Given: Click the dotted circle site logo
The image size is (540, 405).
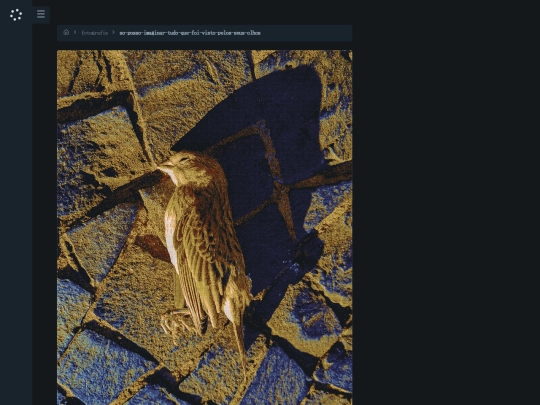Looking at the screenshot, I should tap(16, 15).
